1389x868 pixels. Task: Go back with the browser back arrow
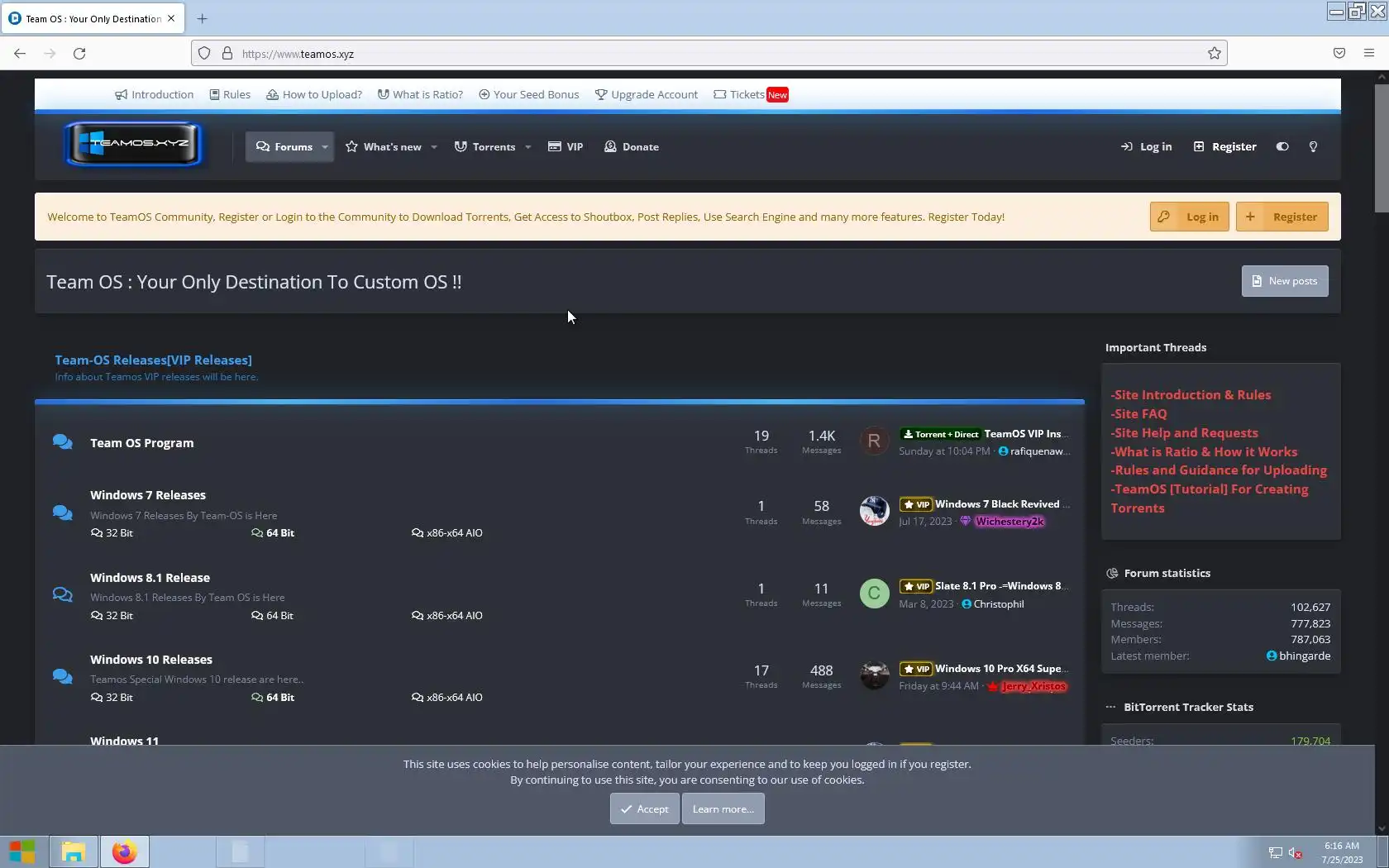[x=20, y=54]
